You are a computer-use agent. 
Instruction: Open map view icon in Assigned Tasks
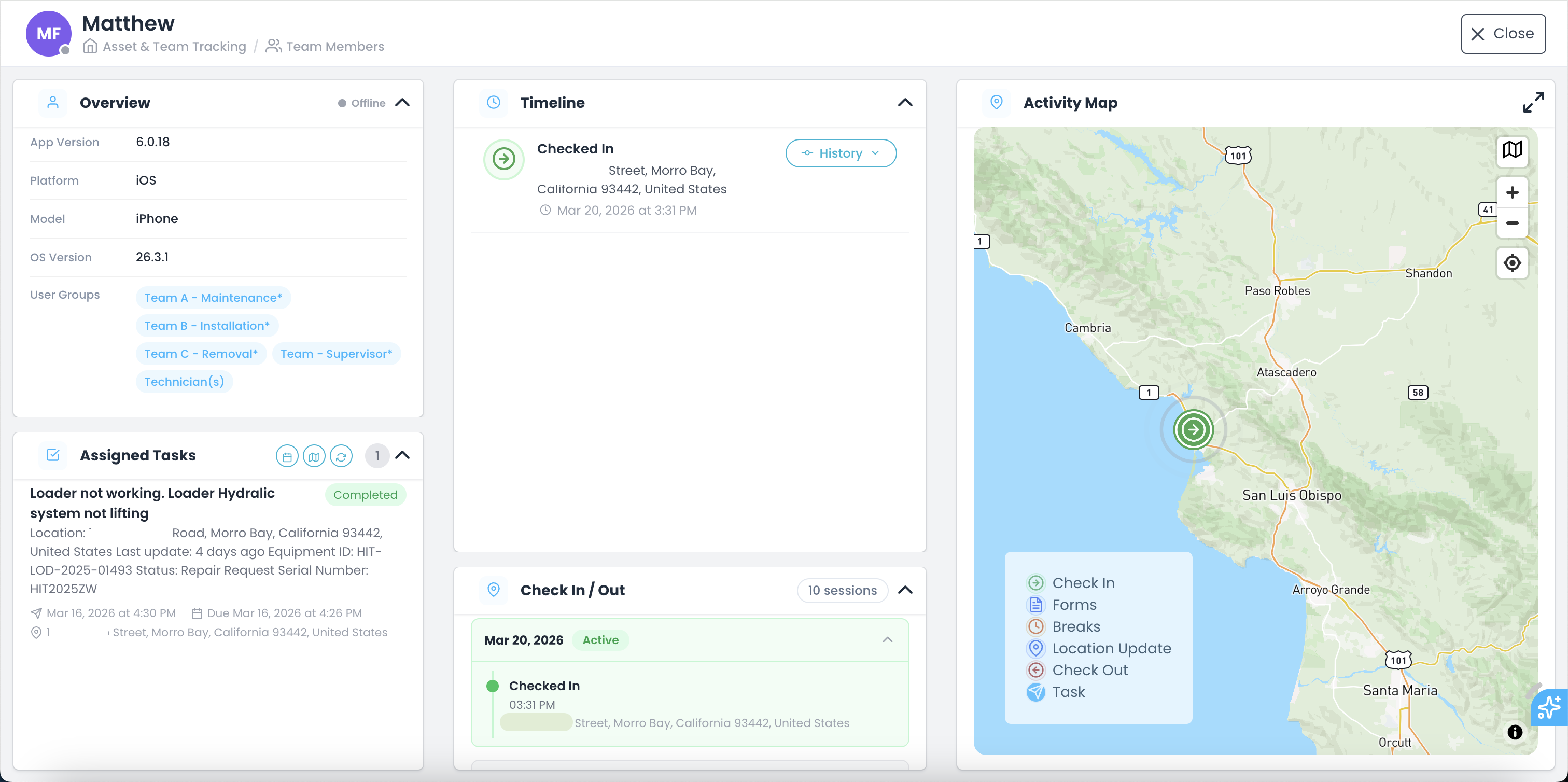tap(314, 456)
